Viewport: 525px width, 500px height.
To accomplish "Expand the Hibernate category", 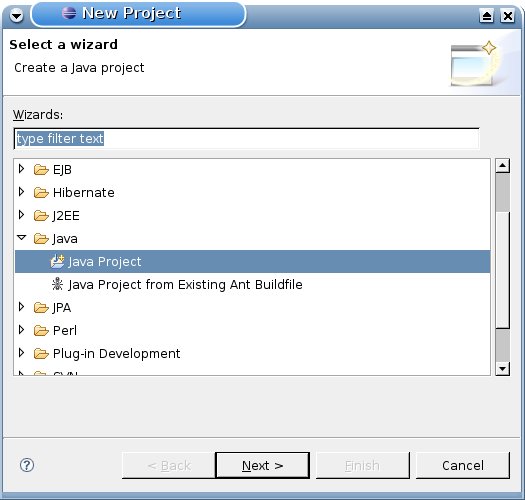I will [21, 192].
